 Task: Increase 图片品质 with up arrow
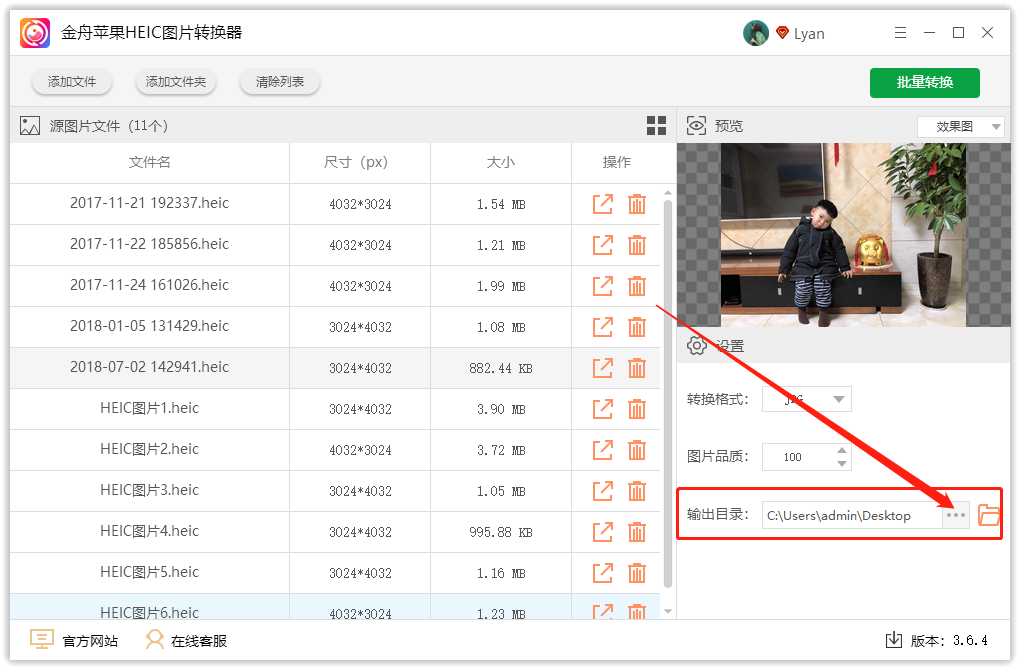coord(842,450)
